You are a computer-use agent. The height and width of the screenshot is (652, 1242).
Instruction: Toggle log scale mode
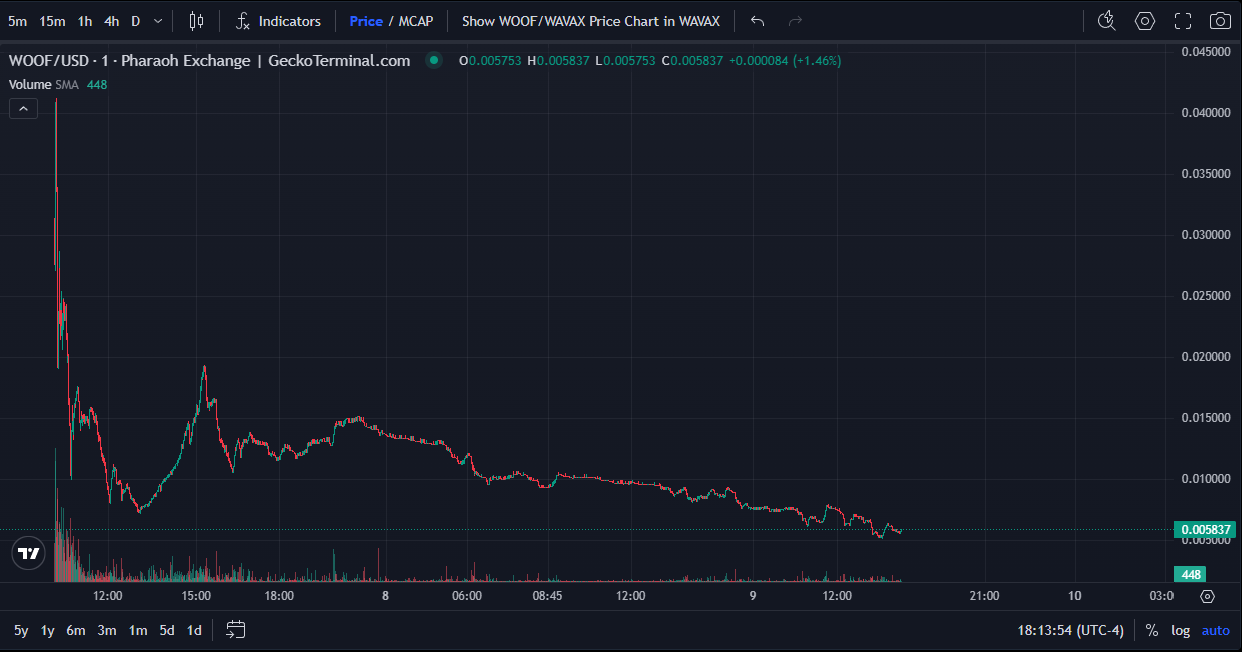tap(1181, 630)
